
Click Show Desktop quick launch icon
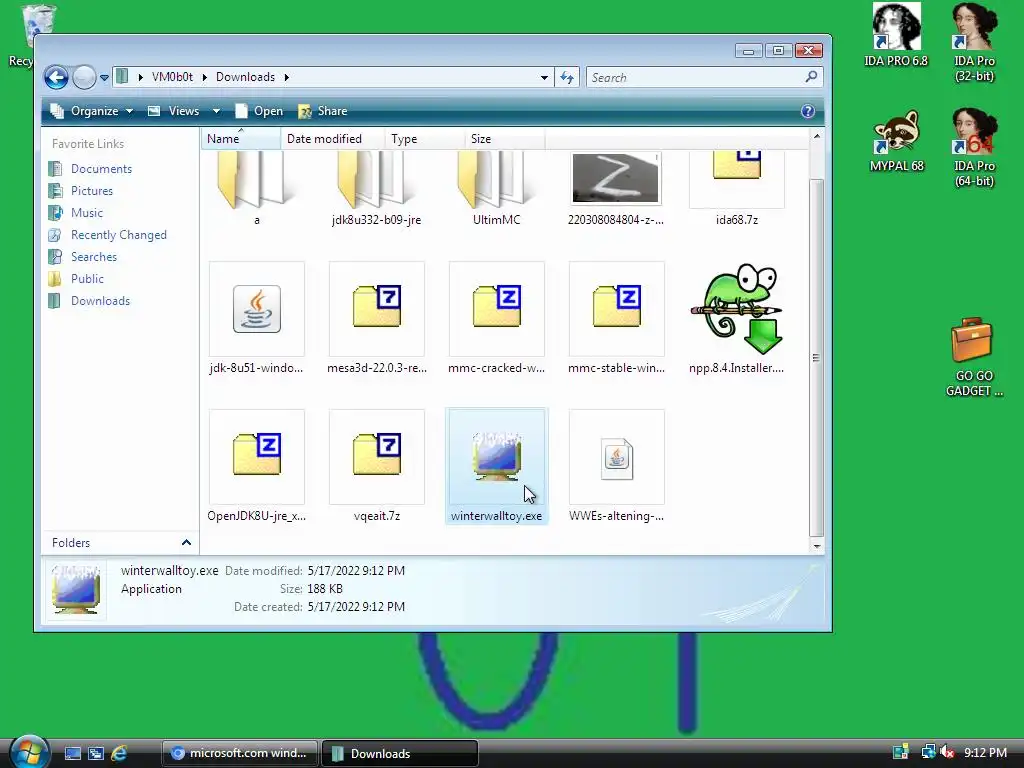click(72, 753)
